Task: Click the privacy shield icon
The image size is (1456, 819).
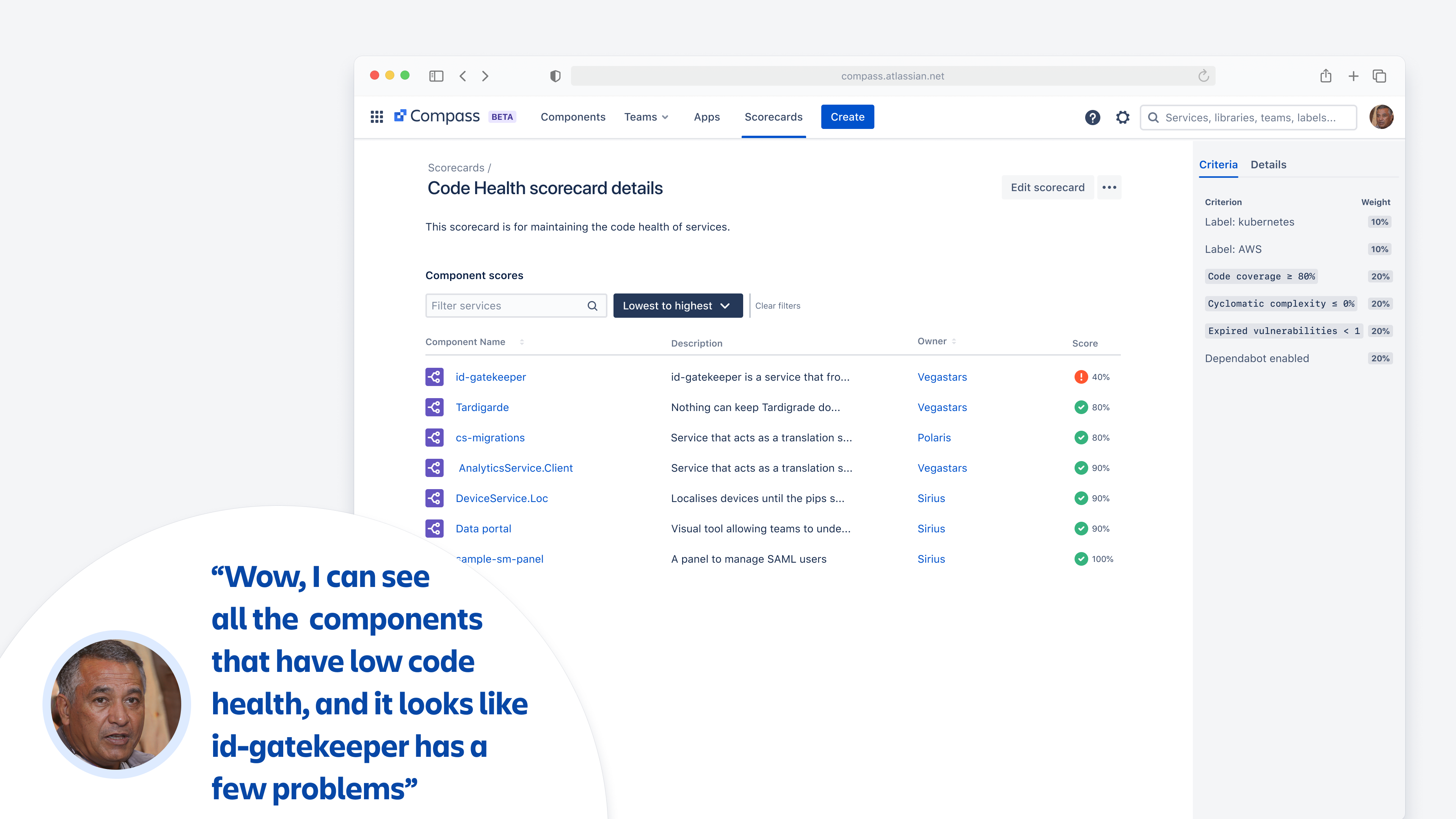Action: tap(555, 76)
